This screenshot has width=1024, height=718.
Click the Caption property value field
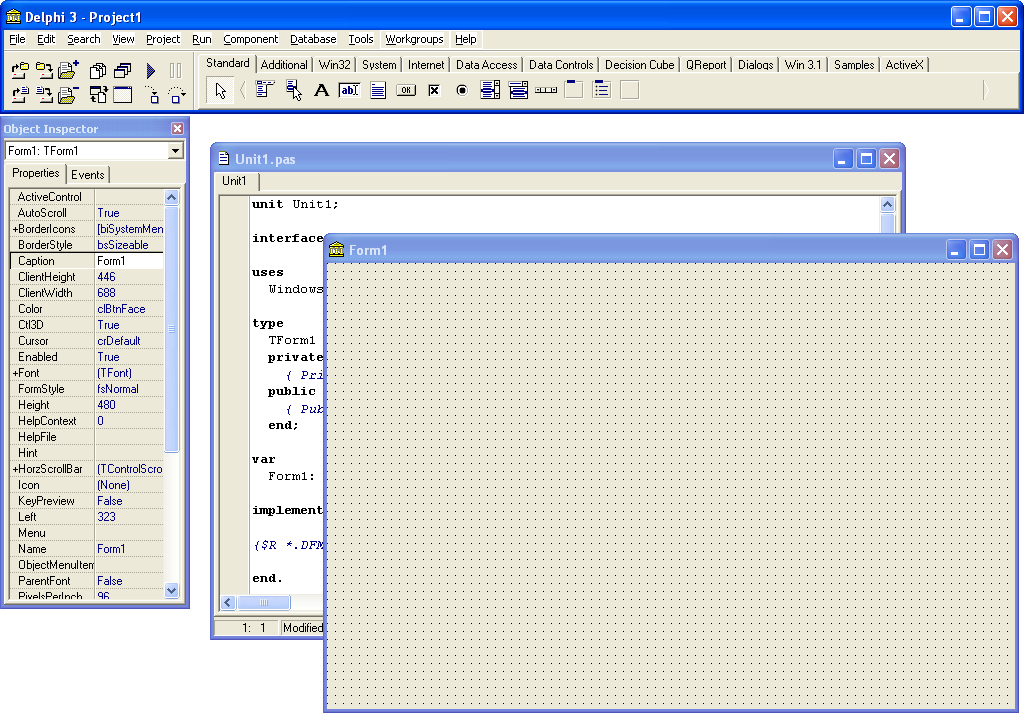[x=129, y=261]
